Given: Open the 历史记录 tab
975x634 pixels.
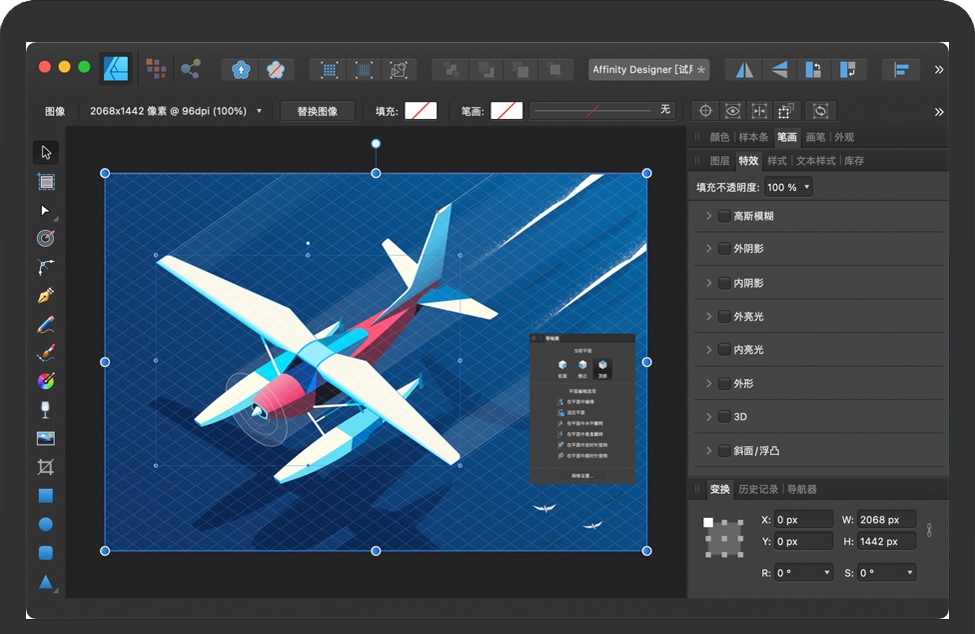Looking at the screenshot, I should 757,490.
